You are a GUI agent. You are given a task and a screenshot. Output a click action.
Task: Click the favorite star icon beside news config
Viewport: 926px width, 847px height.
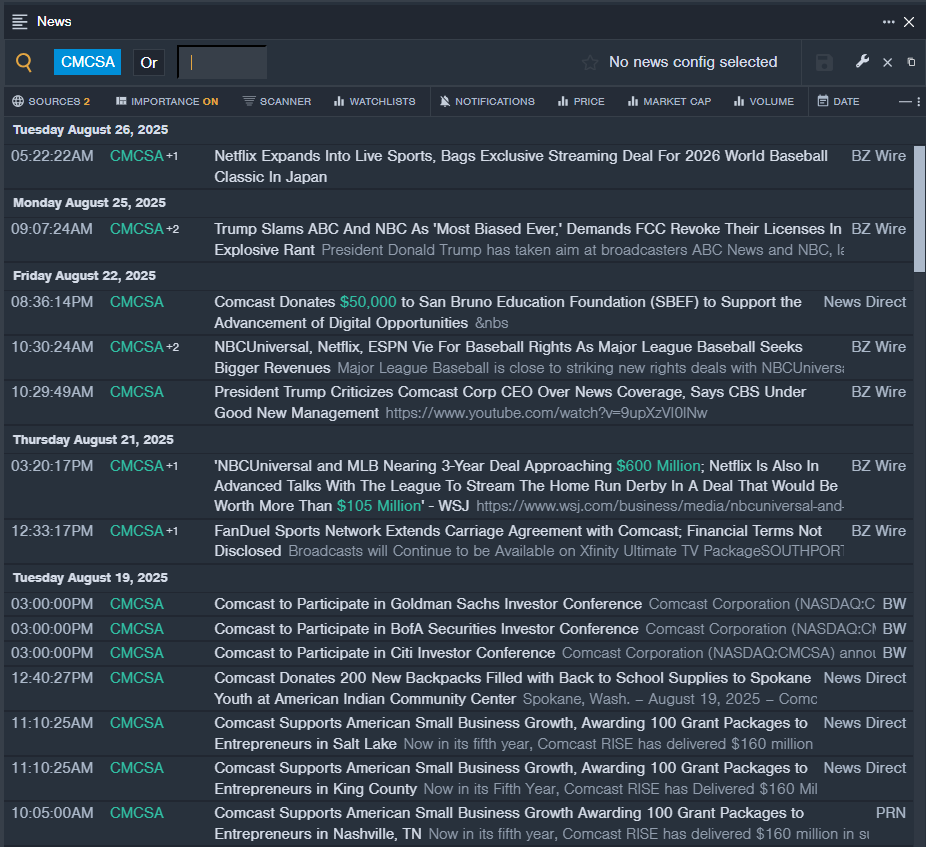[589, 62]
